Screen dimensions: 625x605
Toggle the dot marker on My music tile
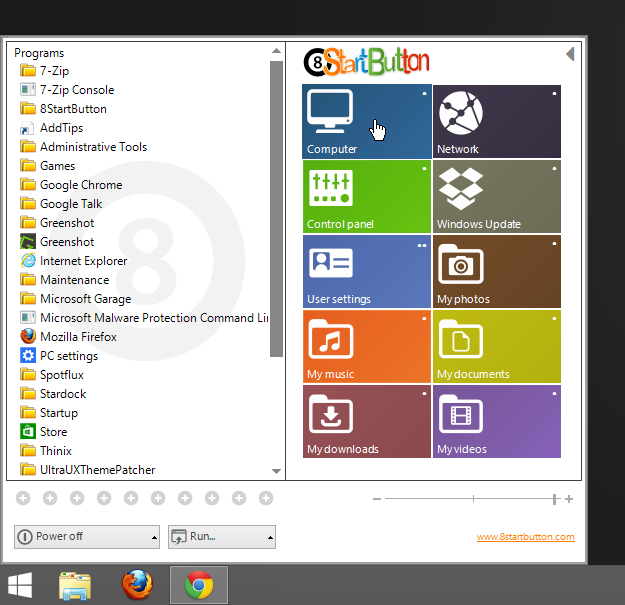(425, 318)
